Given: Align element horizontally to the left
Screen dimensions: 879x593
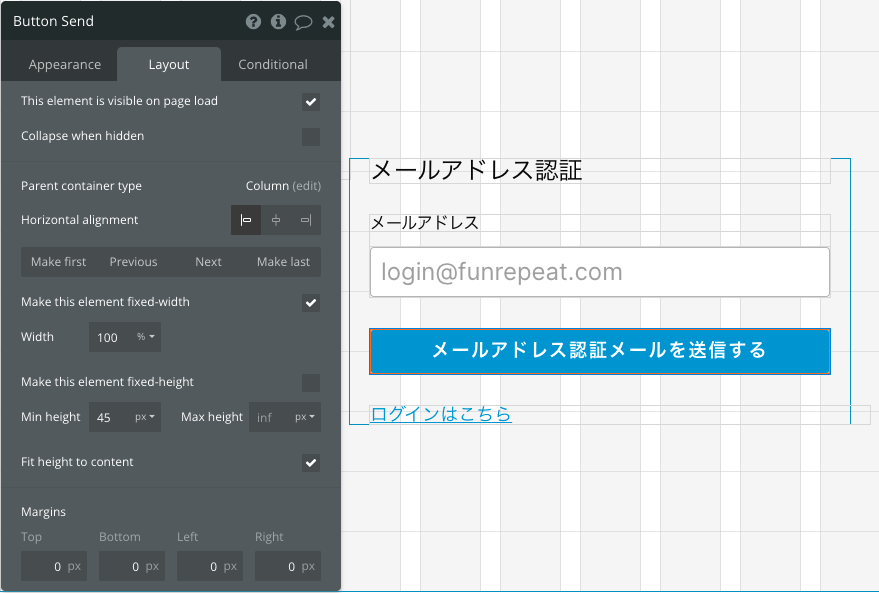Looking at the screenshot, I should coord(246,220).
